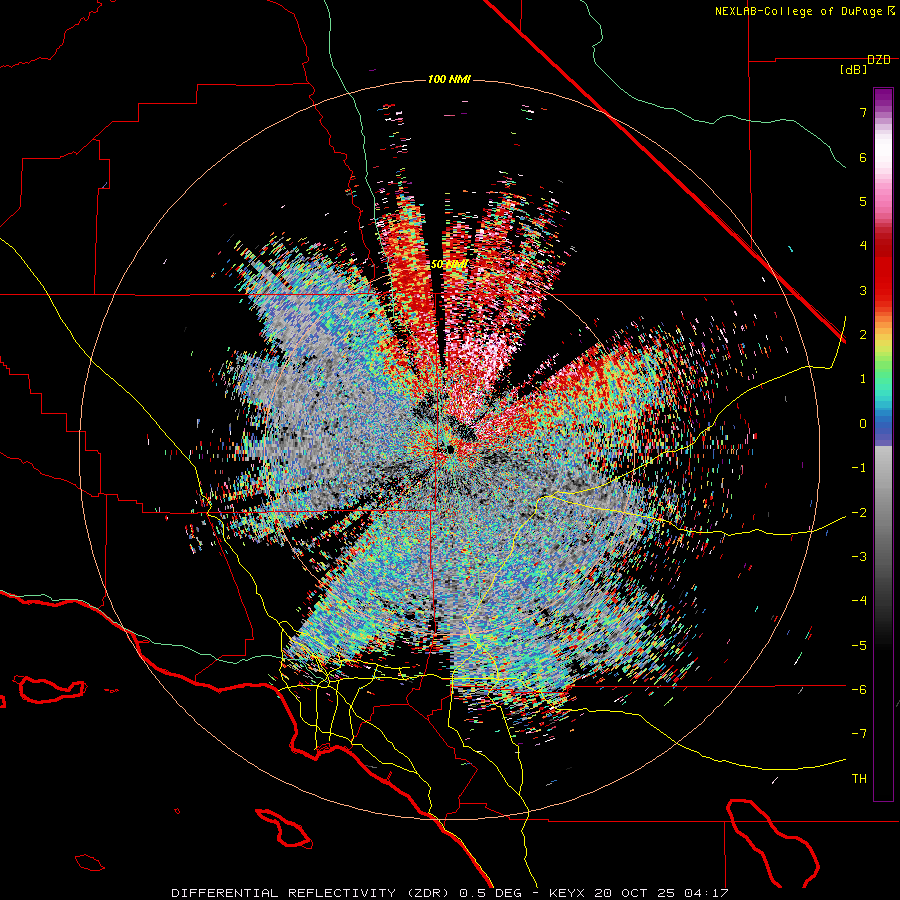The height and width of the screenshot is (900, 900).
Task: Click the -6 value on the scale
Action: (x=859, y=690)
